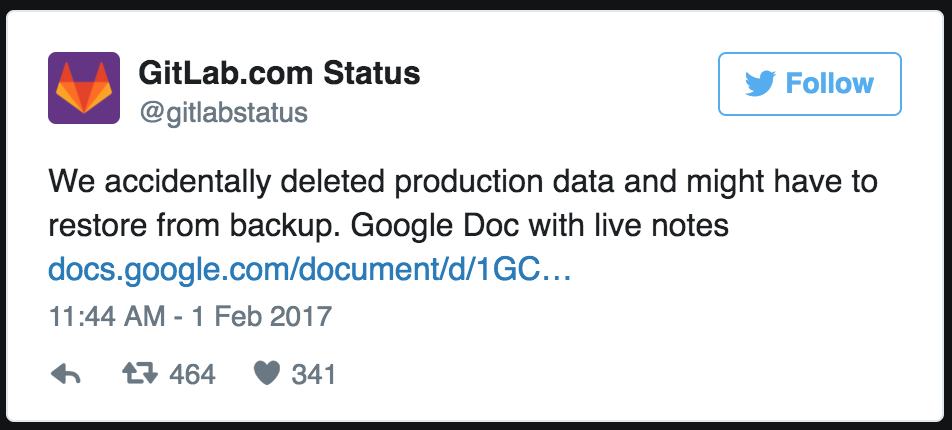Reply to the tweet using the arrow icon

click(65, 375)
